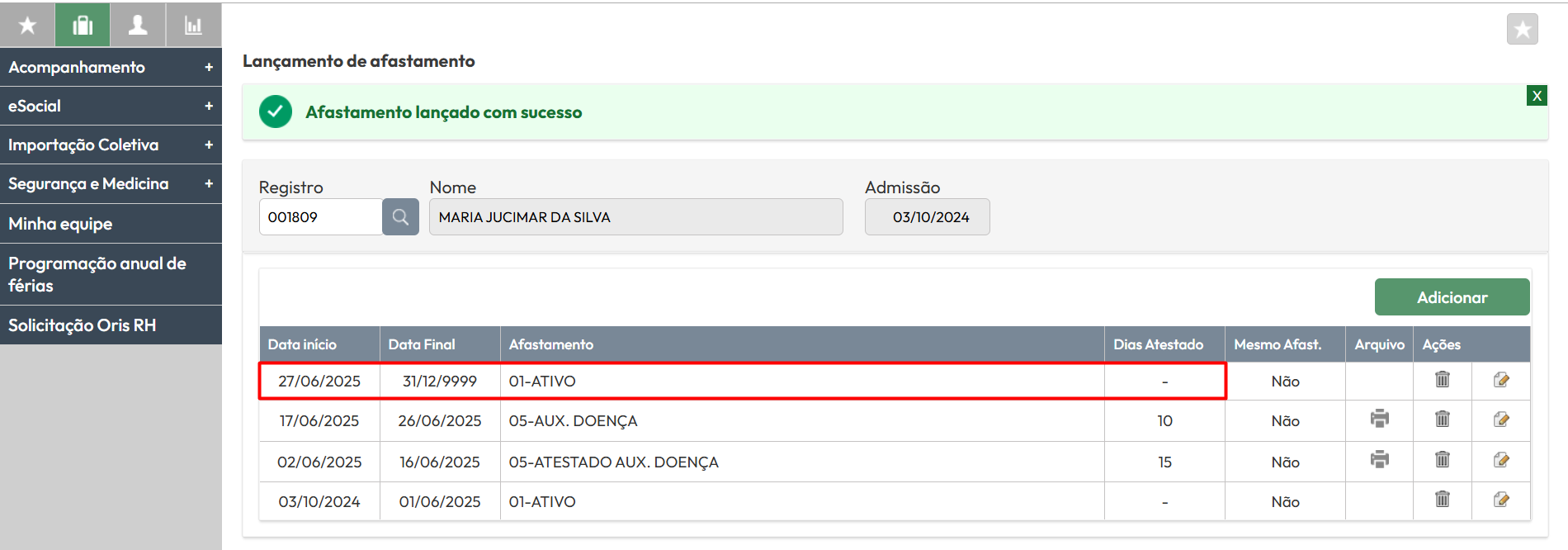Expand the eSocial menu section
This screenshot has height=550, width=1568.
click(x=209, y=106)
